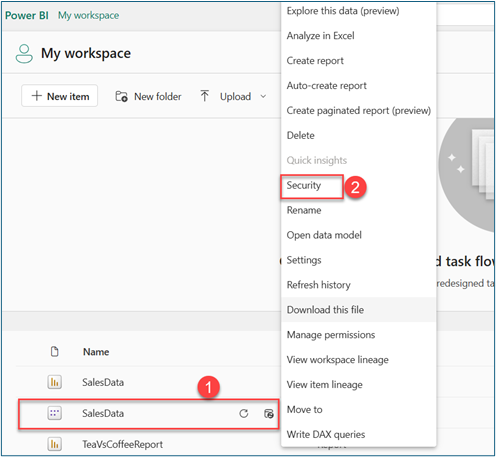
Task: Open Security for the semantic model
Action: point(304,185)
